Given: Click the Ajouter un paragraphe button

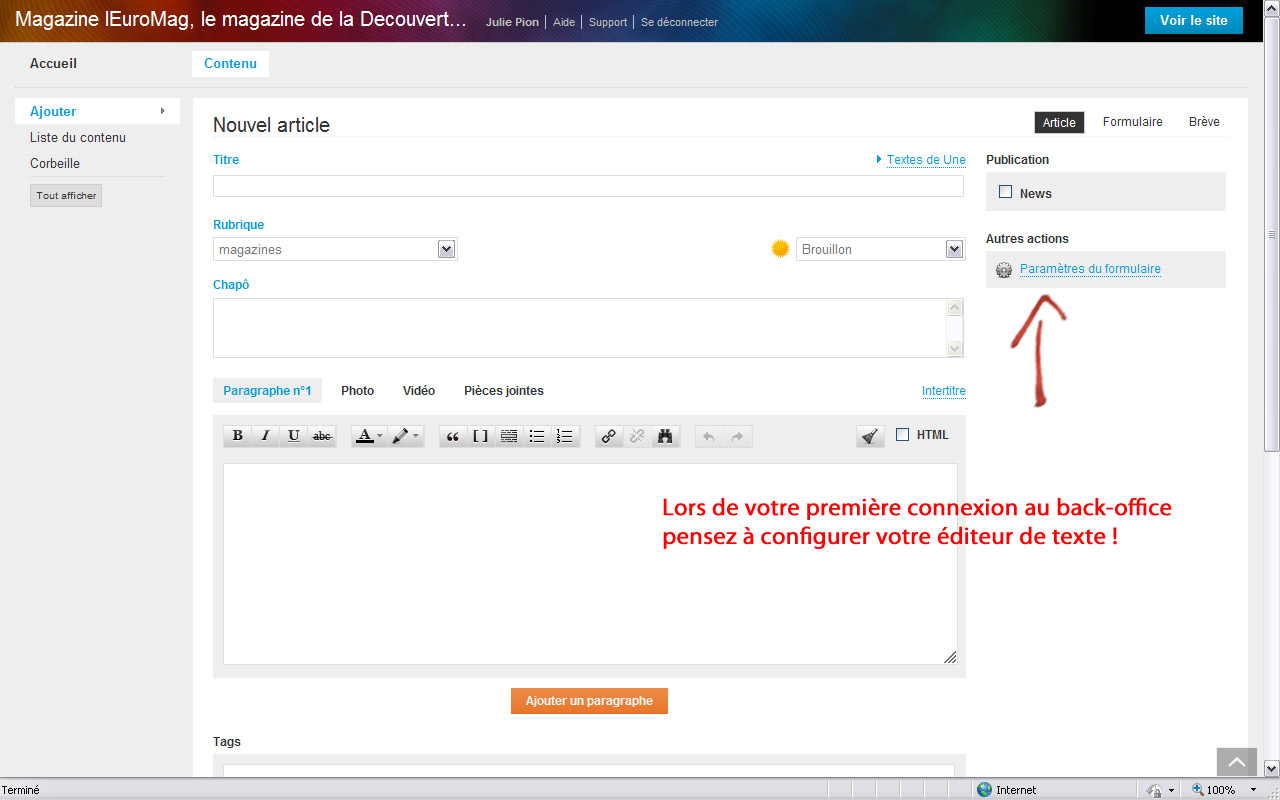Looking at the screenshot, I should [x=589, y=701].
